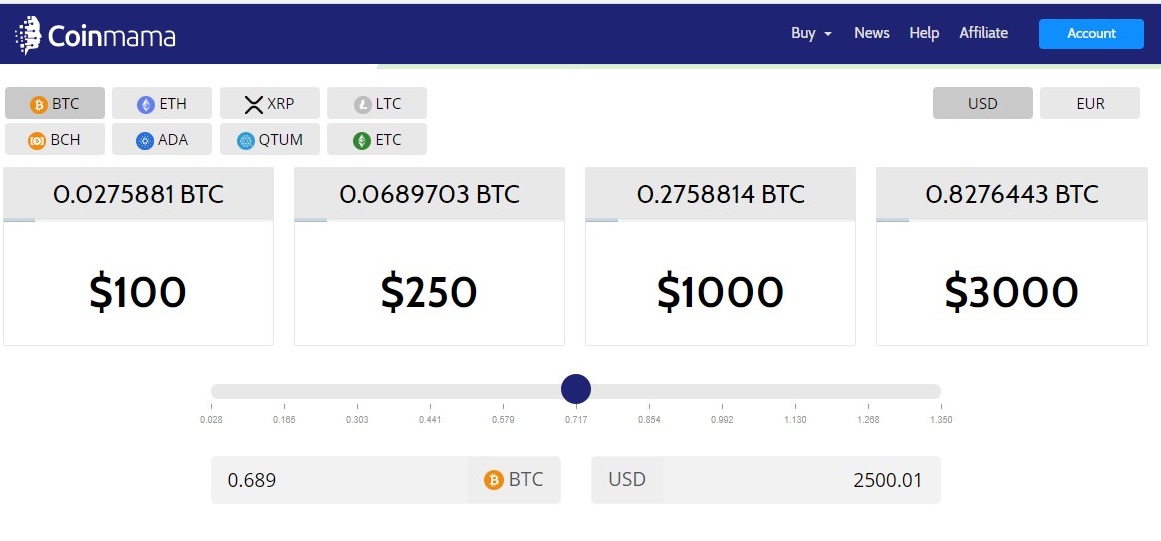Click the USD amount input field
Viewport: 1161px width, 541px height.
click(800, 480)
